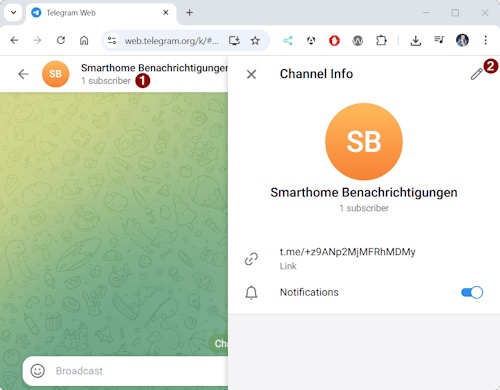This screenshot has height=390, width=500.
Task: Toggle the Notifications switch
Action: click(472, 292)
